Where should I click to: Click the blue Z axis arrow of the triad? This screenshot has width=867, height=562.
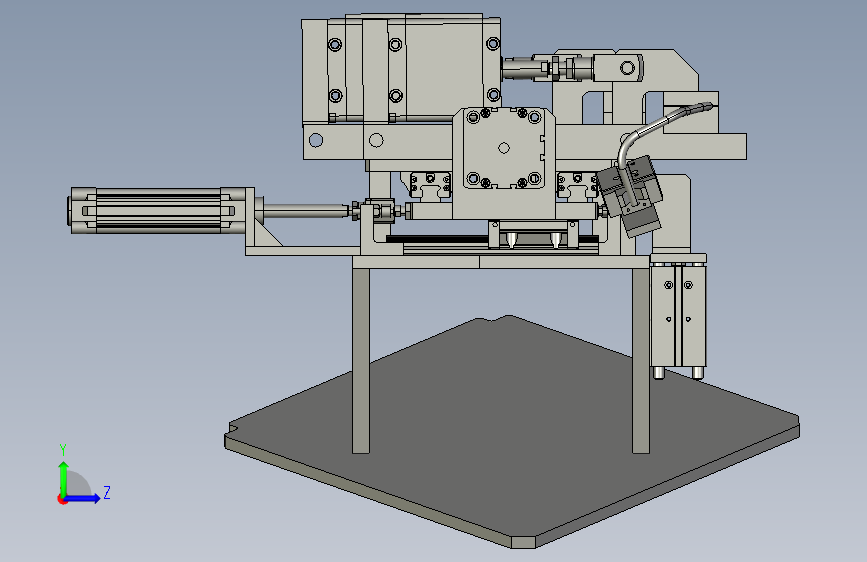(83, 498)
